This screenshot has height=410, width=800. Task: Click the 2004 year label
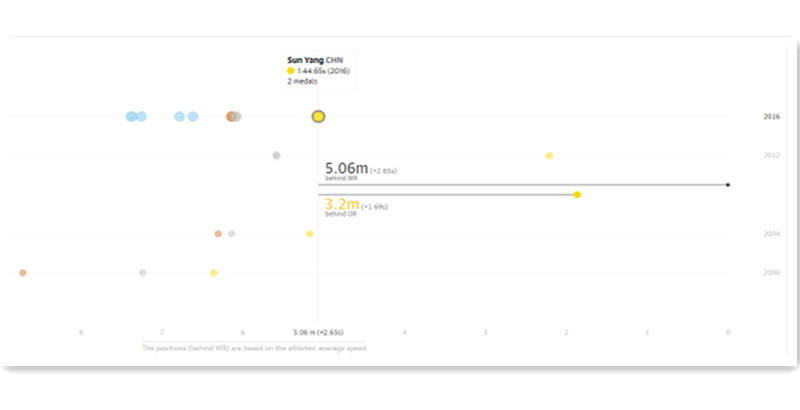pyautogui.click(x=771, y=234)
